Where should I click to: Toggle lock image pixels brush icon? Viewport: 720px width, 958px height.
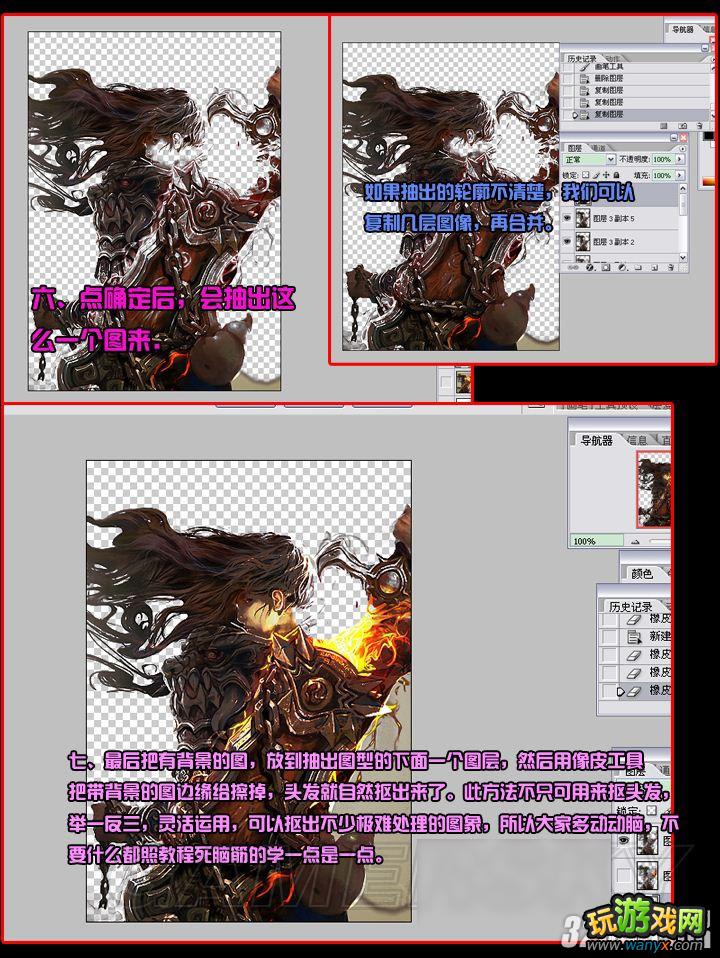coord(596,175)
